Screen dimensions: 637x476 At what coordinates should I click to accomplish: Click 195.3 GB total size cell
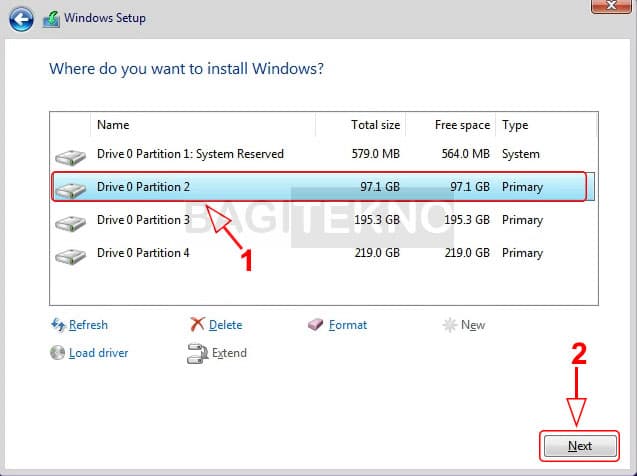(377, 220)
